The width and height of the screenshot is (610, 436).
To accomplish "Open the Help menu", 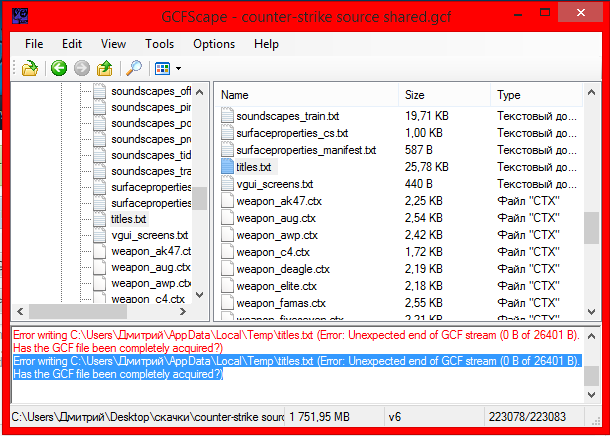I will tap(266, 44).
